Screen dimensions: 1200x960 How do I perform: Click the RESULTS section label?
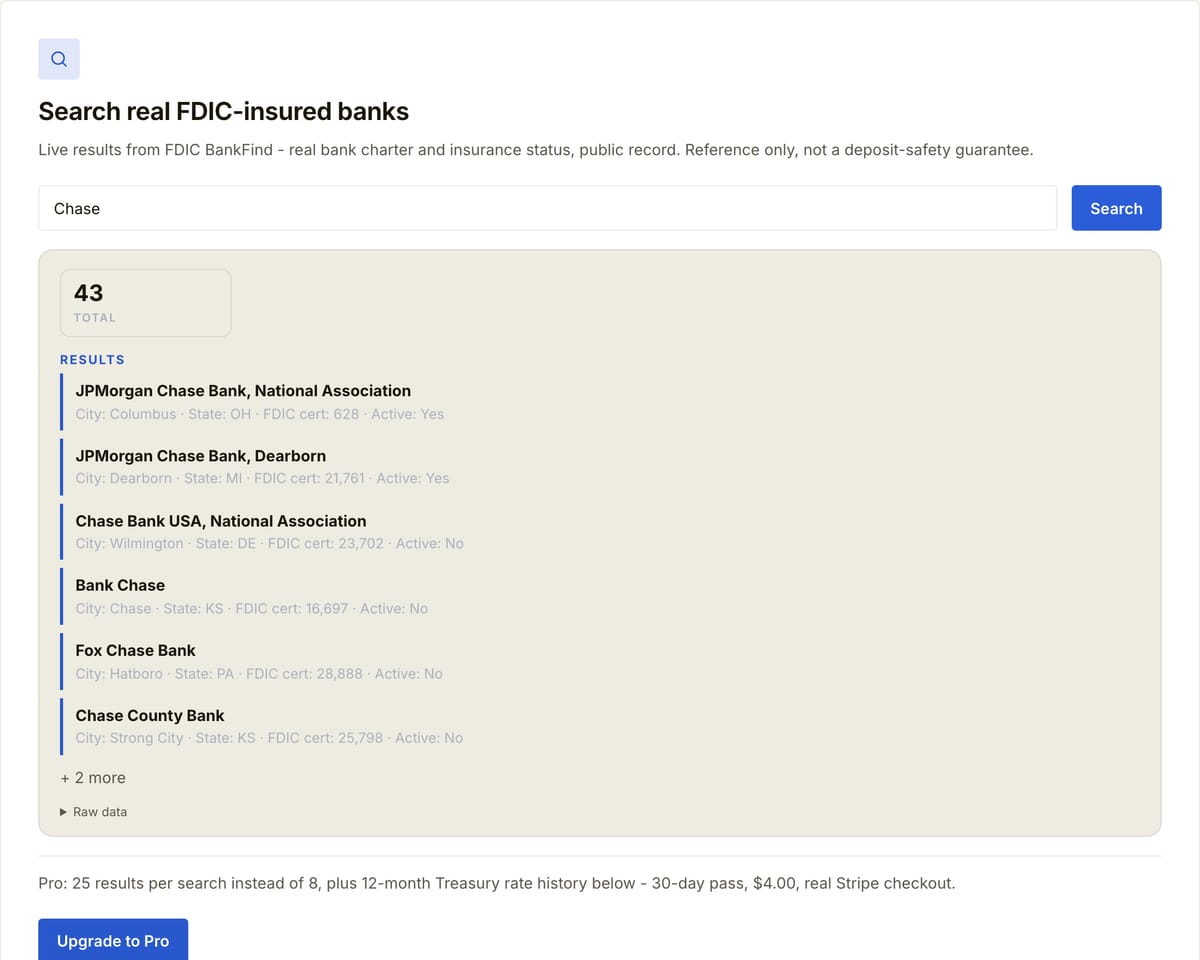[92, 359]
